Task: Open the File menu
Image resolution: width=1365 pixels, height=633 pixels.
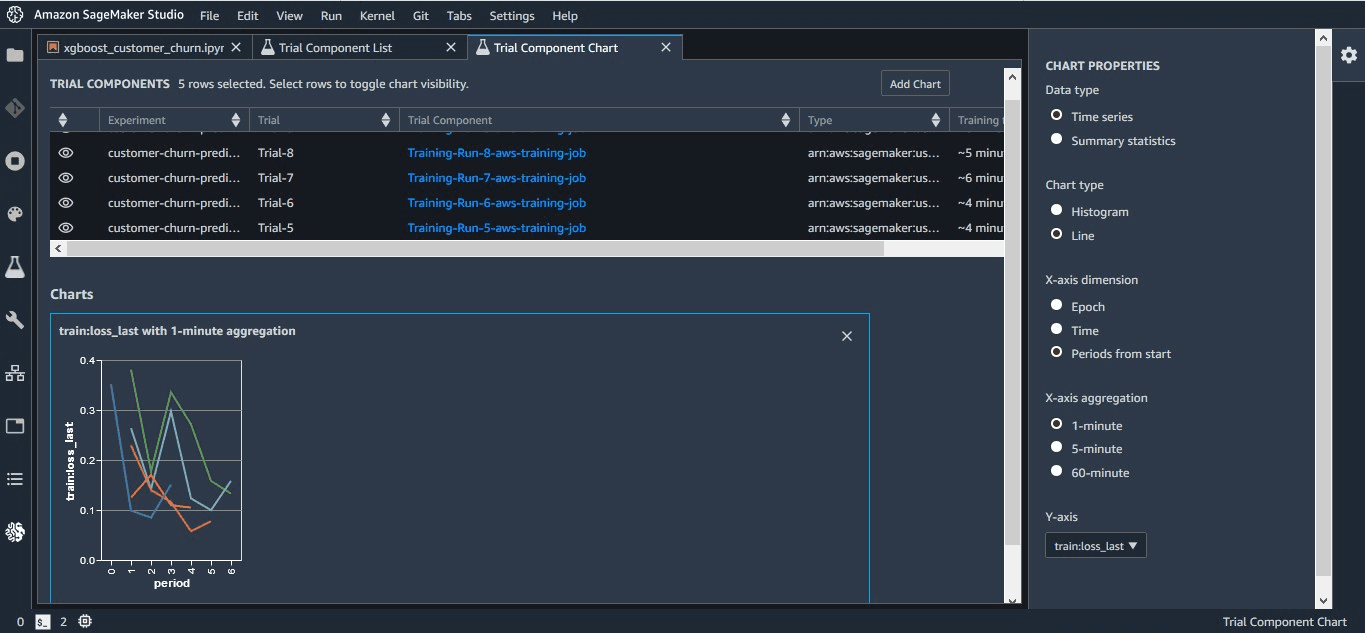Action: (209, 16)
